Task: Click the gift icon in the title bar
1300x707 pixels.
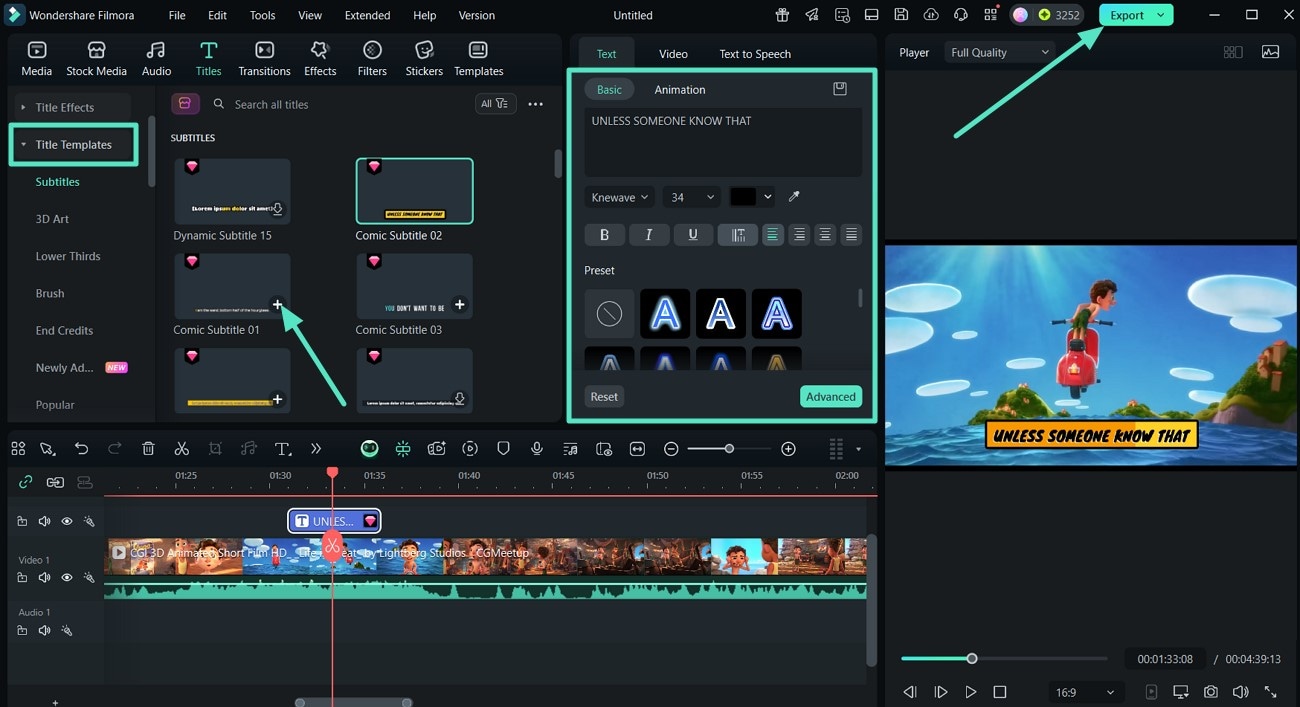Action: click(781, 15)
